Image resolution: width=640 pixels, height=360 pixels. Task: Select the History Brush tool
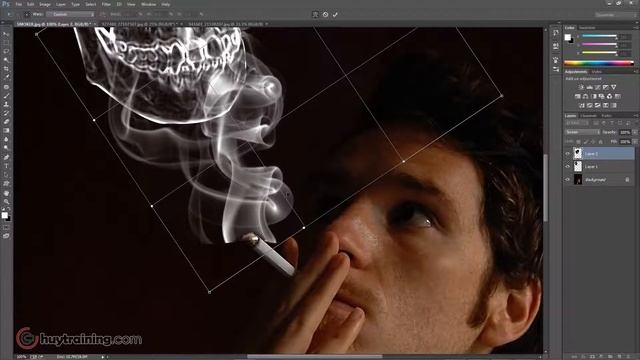click(6, 113)
